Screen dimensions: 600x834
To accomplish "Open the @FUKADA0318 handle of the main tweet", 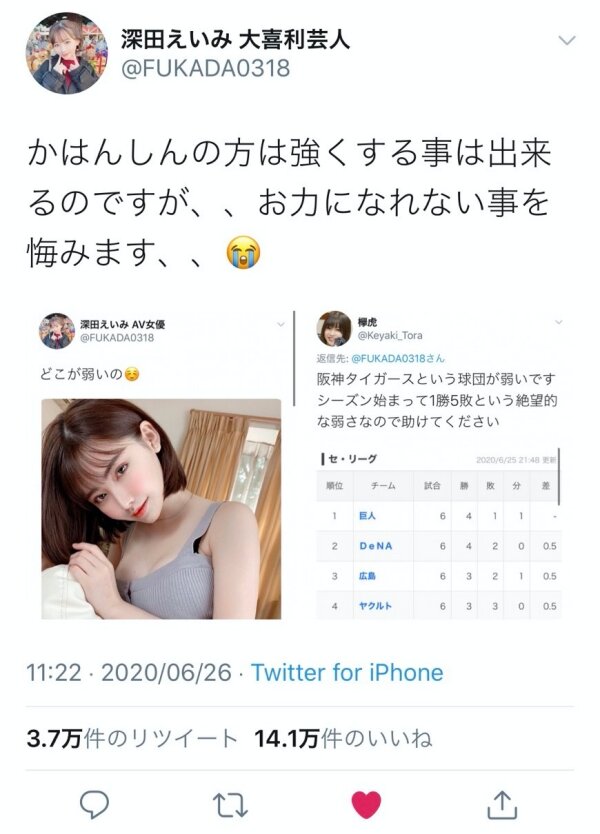I will click(x=206, y=68).
